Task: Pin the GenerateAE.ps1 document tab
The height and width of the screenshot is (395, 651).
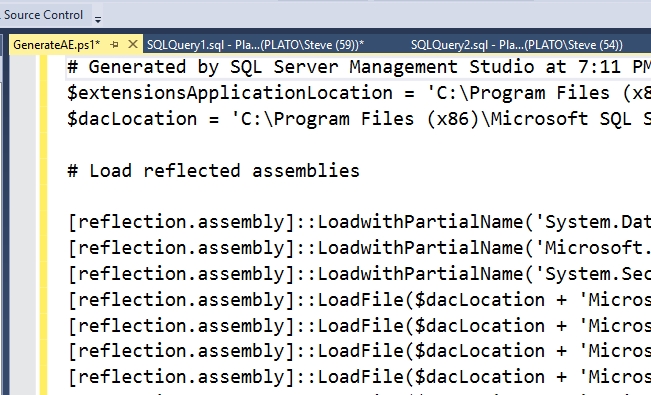Action: click(x=115, y=44)
